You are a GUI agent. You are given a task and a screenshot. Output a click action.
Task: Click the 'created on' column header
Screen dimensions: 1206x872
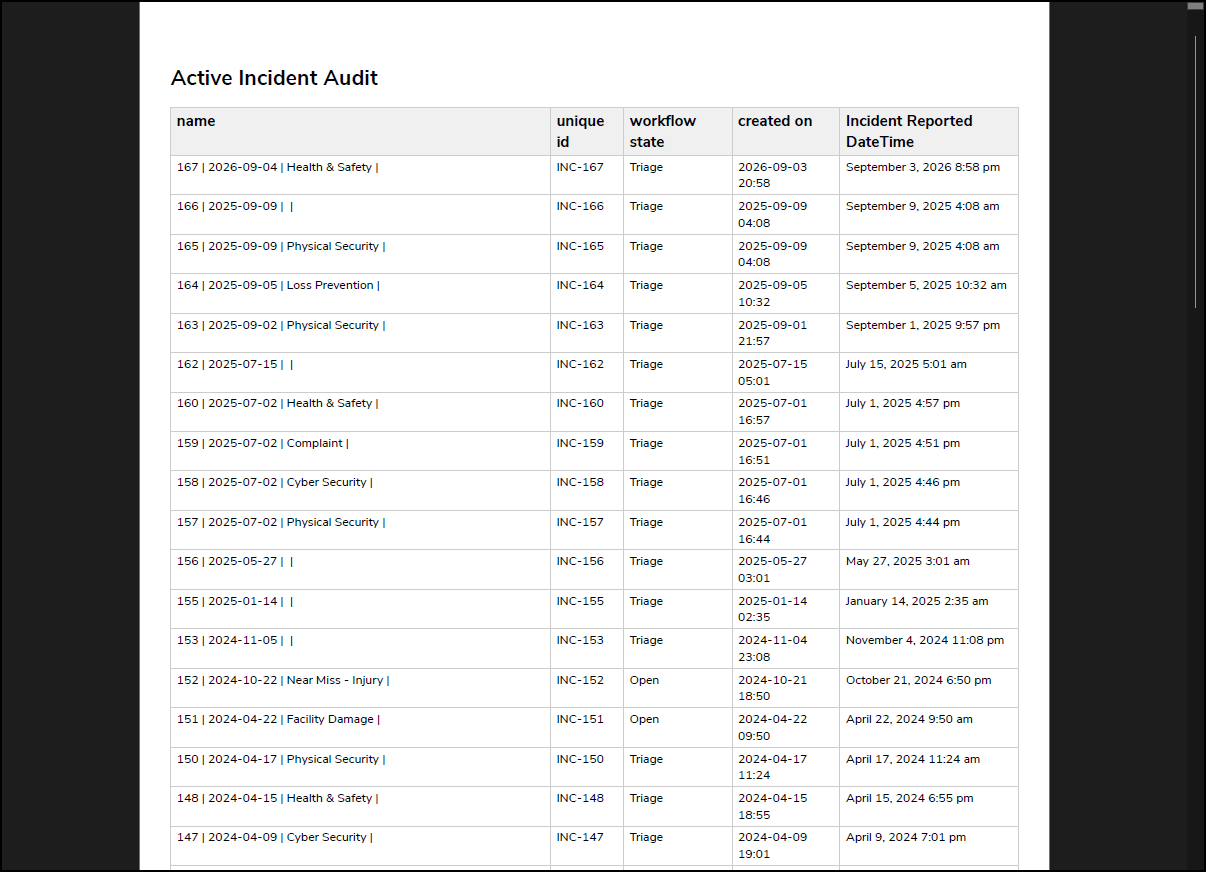coord(786,131)
